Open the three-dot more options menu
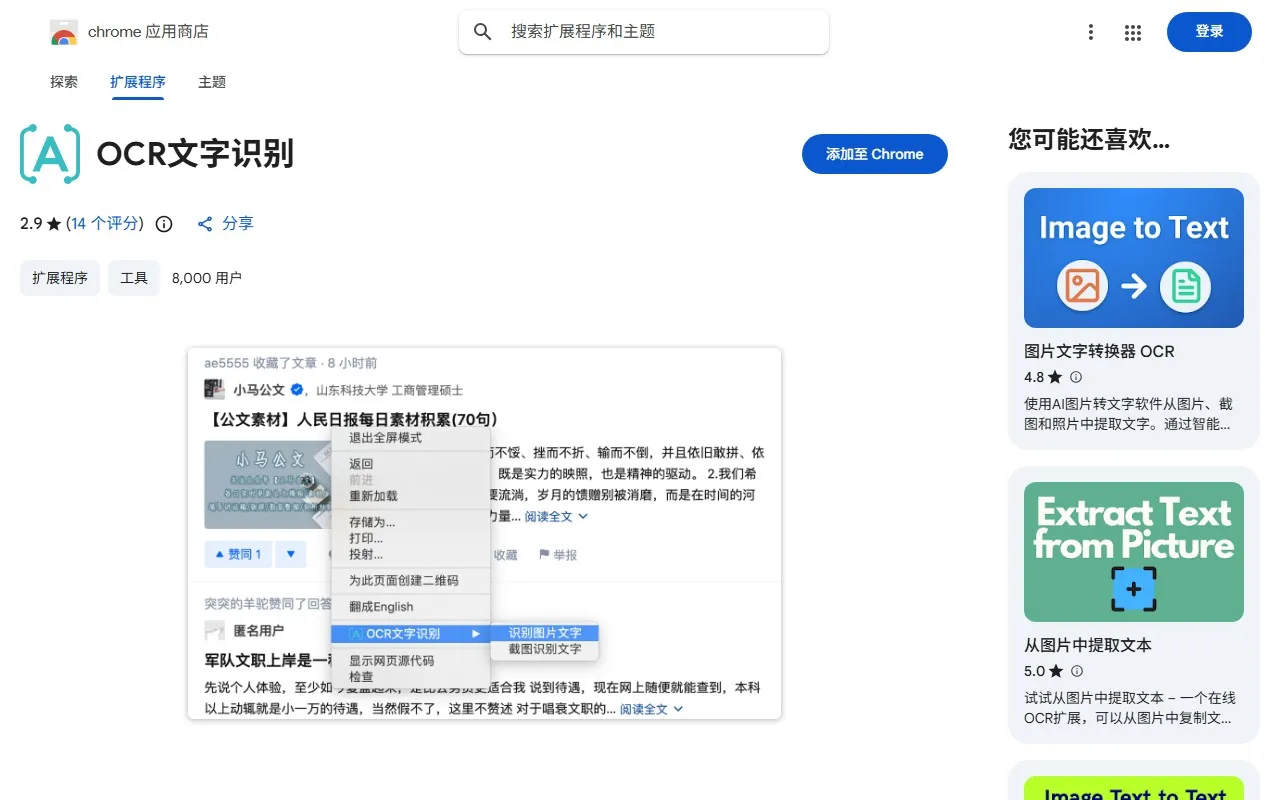The width and height of the screenshot is (1280, 800). (x=1091, y=33)
